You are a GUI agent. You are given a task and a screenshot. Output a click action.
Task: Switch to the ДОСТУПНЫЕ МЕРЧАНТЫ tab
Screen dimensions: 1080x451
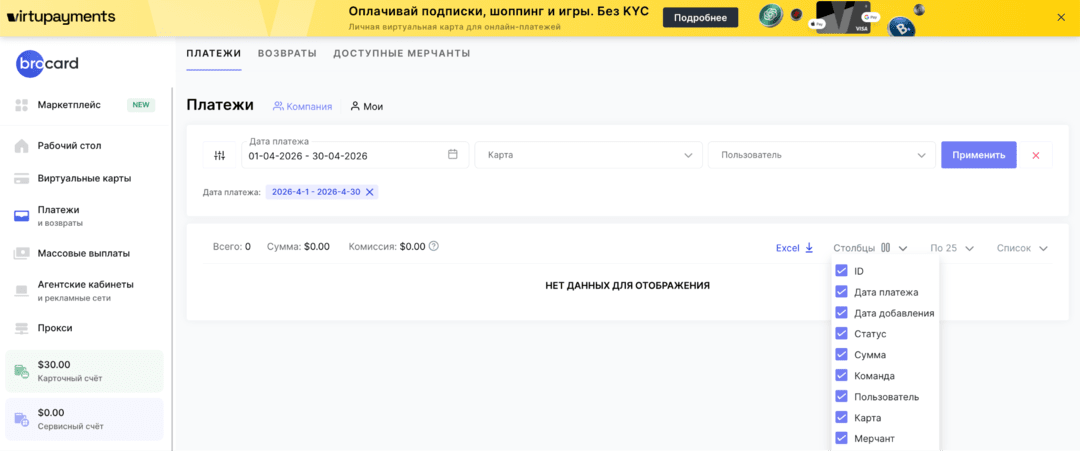click(402, 53)
